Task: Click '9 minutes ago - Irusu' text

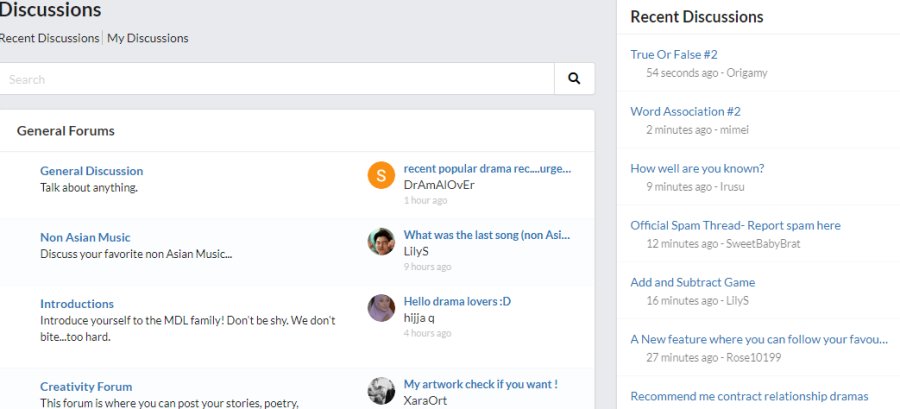Action: click(x=695, y=186)
